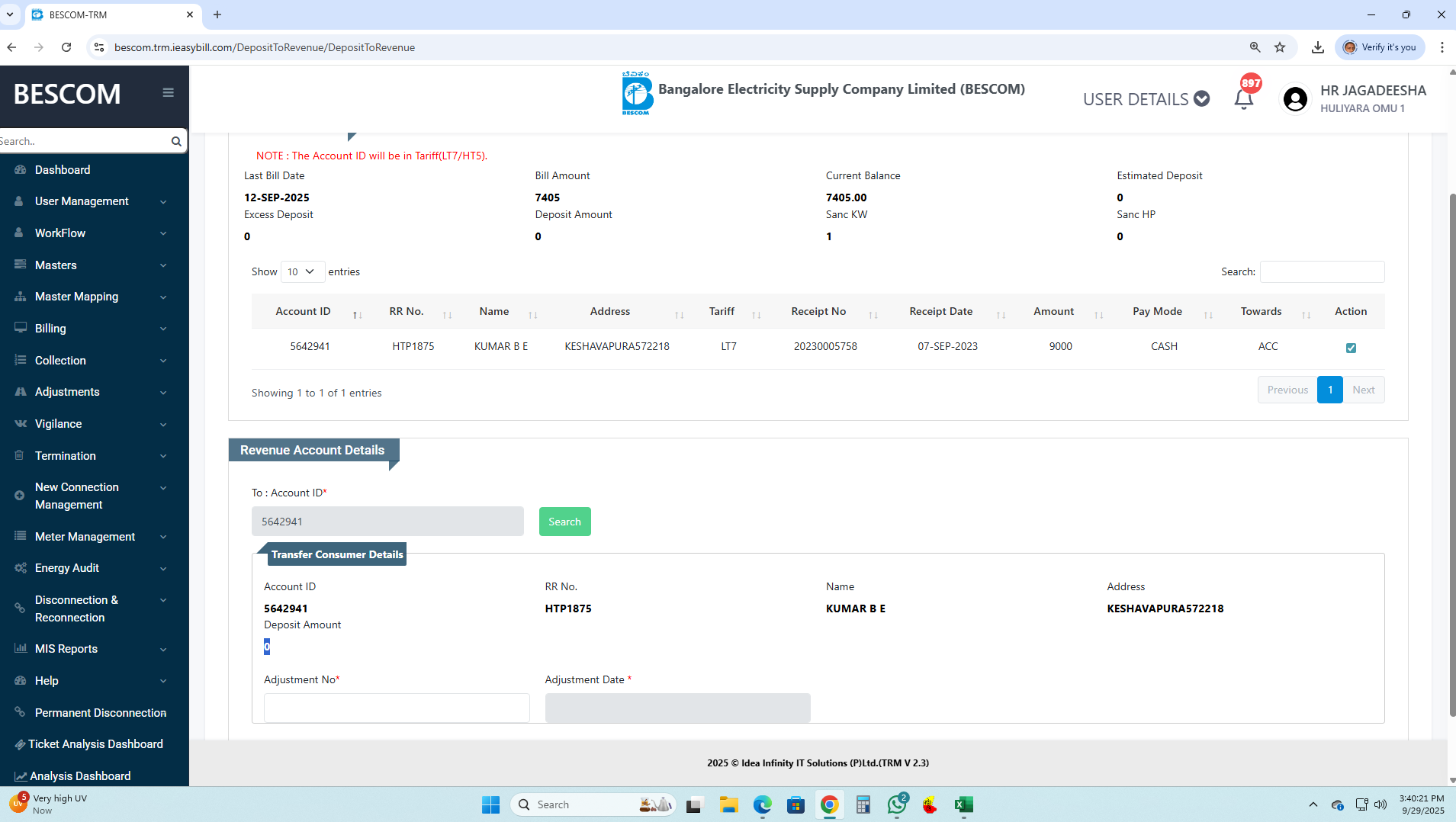Click the sidebar search magnifier icon
1456x822 pixels.
pyautogui.click(x=176, y=141)
